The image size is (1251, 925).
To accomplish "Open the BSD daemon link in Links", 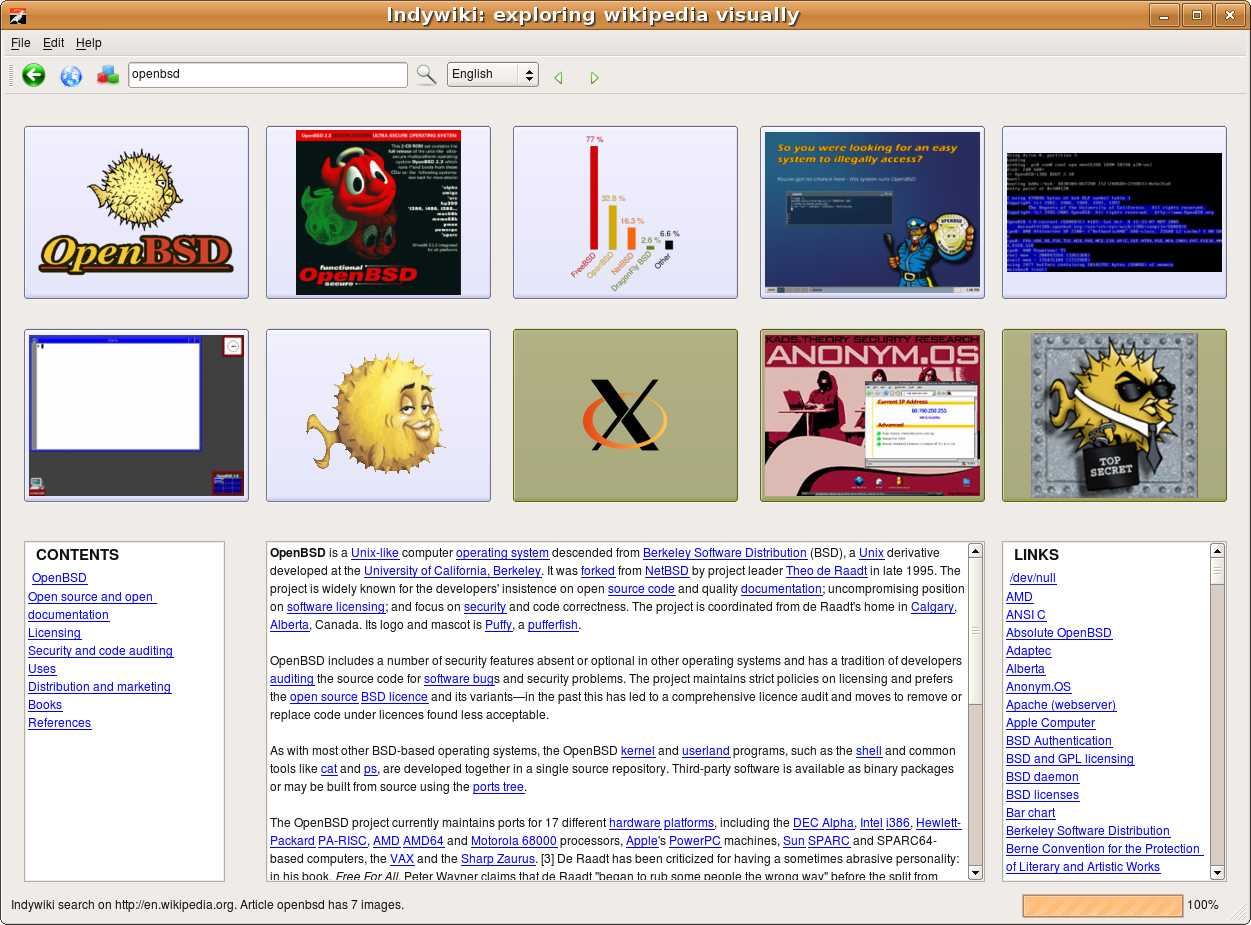I will point(1042,777).
